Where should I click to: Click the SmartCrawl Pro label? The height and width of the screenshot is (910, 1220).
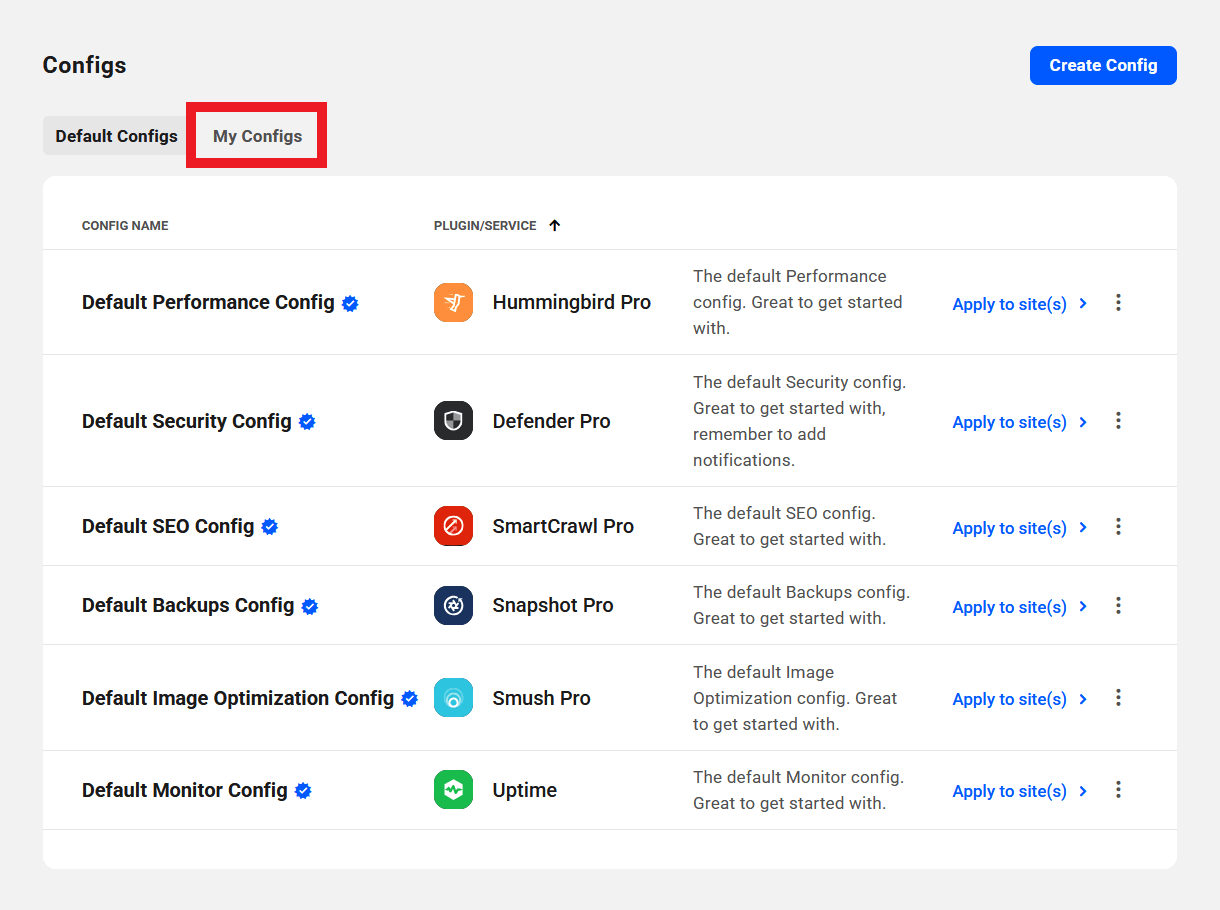pyautogui.click(x=563, y=526)
